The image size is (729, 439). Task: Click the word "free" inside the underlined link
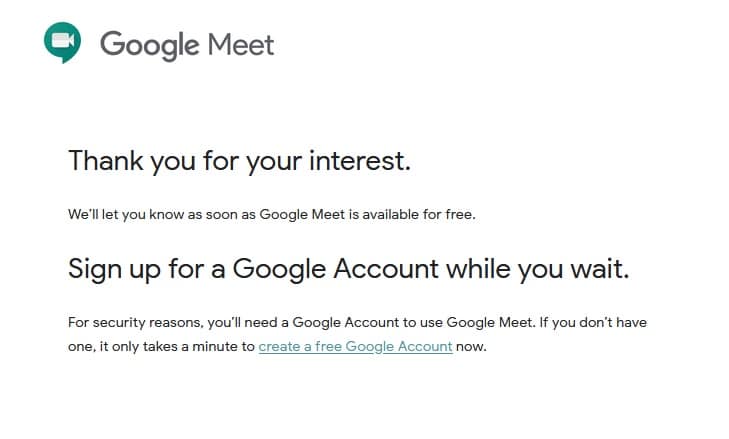pyautogui.click(x=328, y=346)
